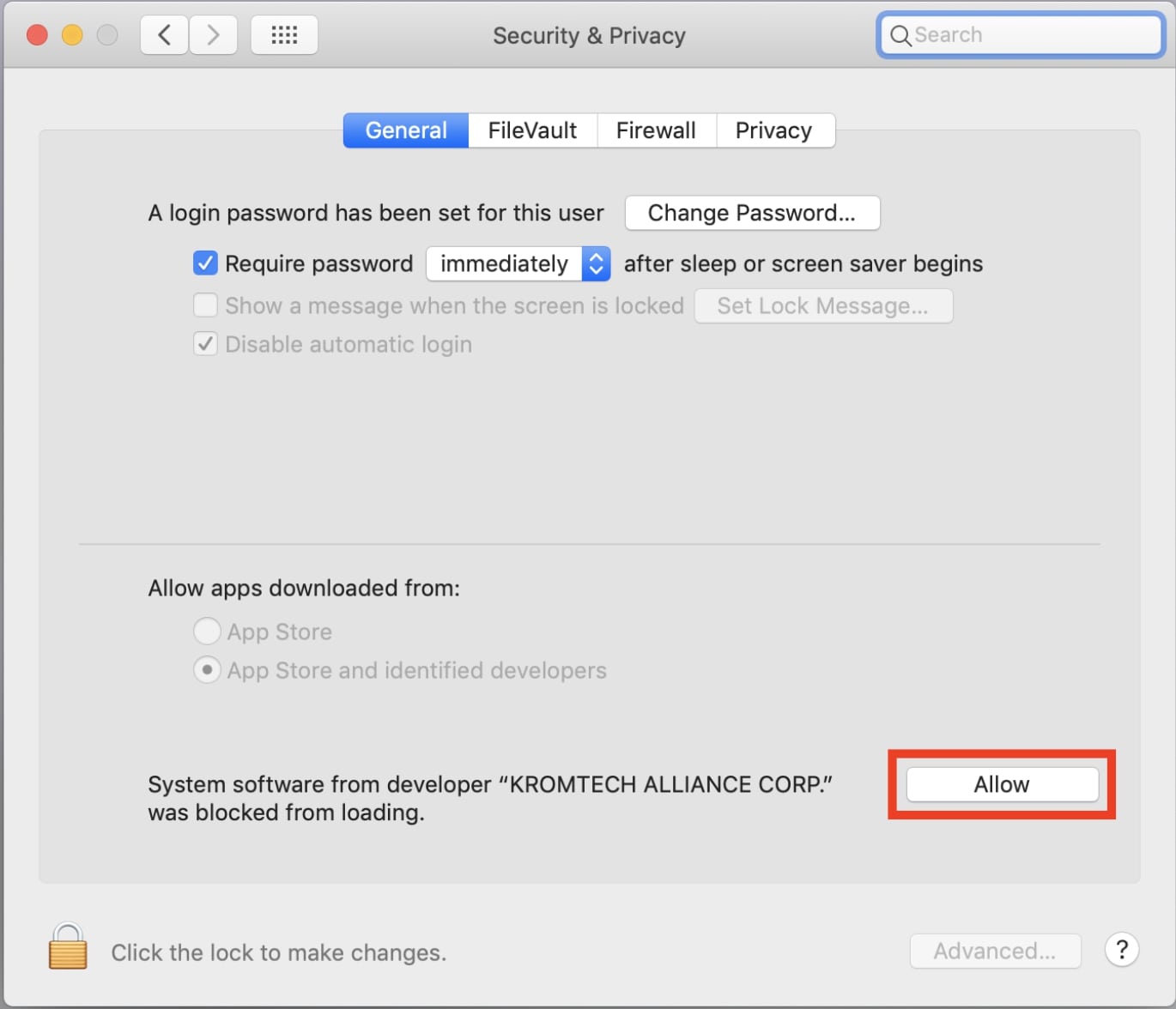Minimize the window with the yellow button
The height and width of the screenshot is (1009, 1176).
72,35
